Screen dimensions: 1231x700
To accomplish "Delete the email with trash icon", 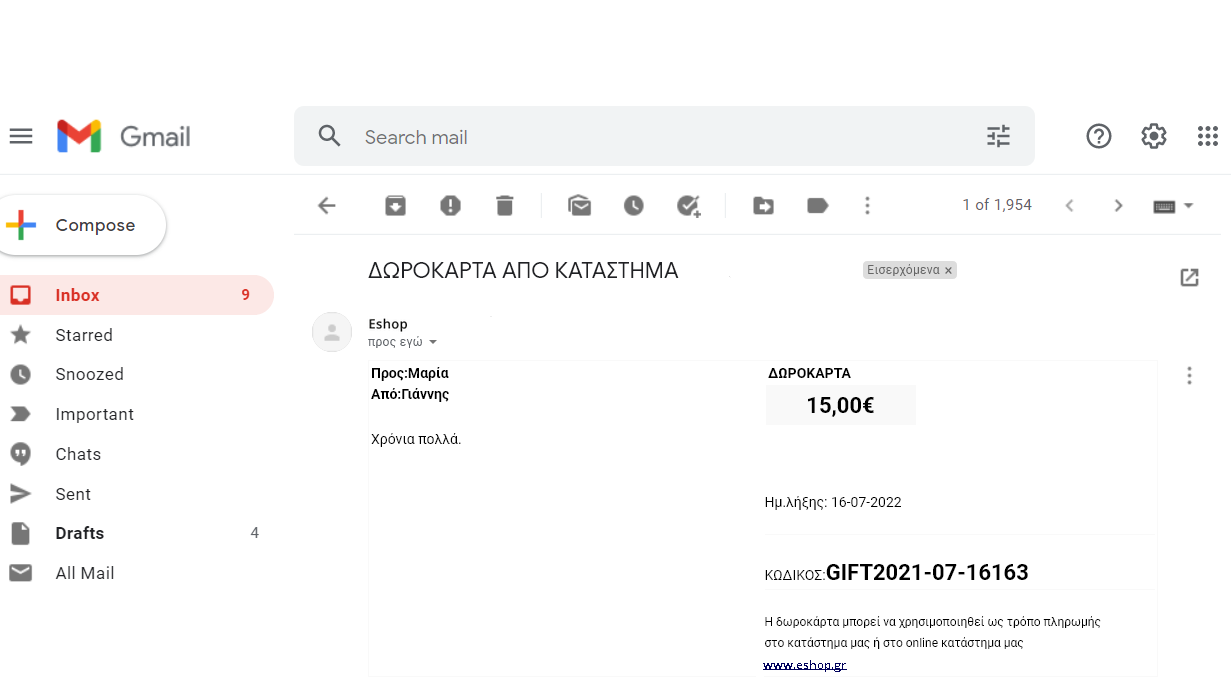I will pos(504,205).
